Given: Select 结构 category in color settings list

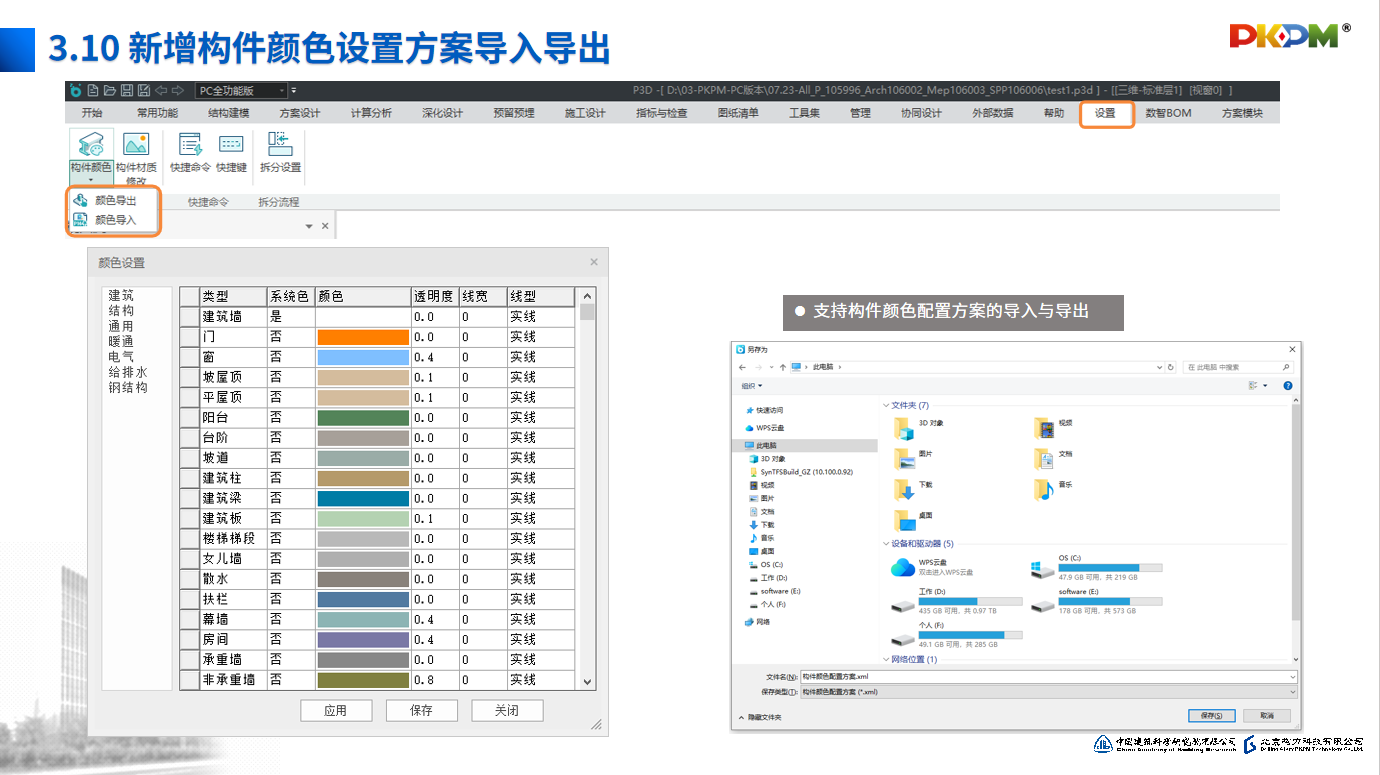Looking at the screenshot, I should (x=121, y=311).
